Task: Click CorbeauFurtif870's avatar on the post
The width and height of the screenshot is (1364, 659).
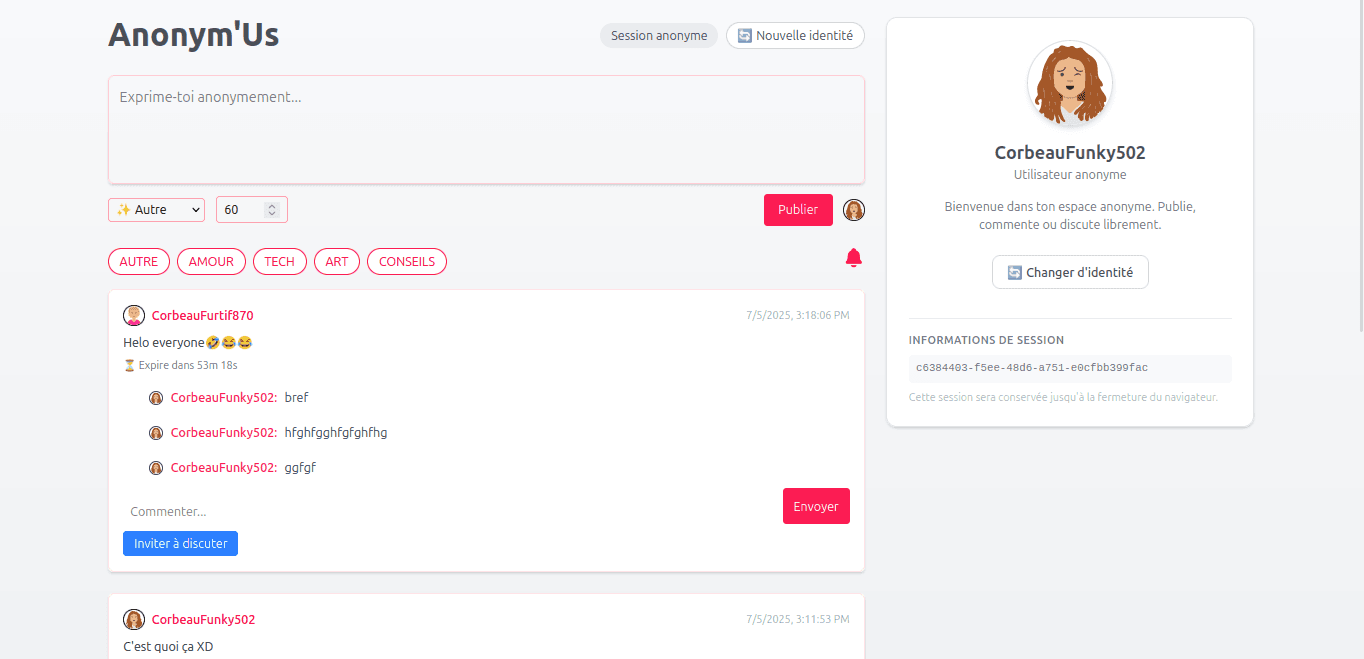Action: coord(134,314)
